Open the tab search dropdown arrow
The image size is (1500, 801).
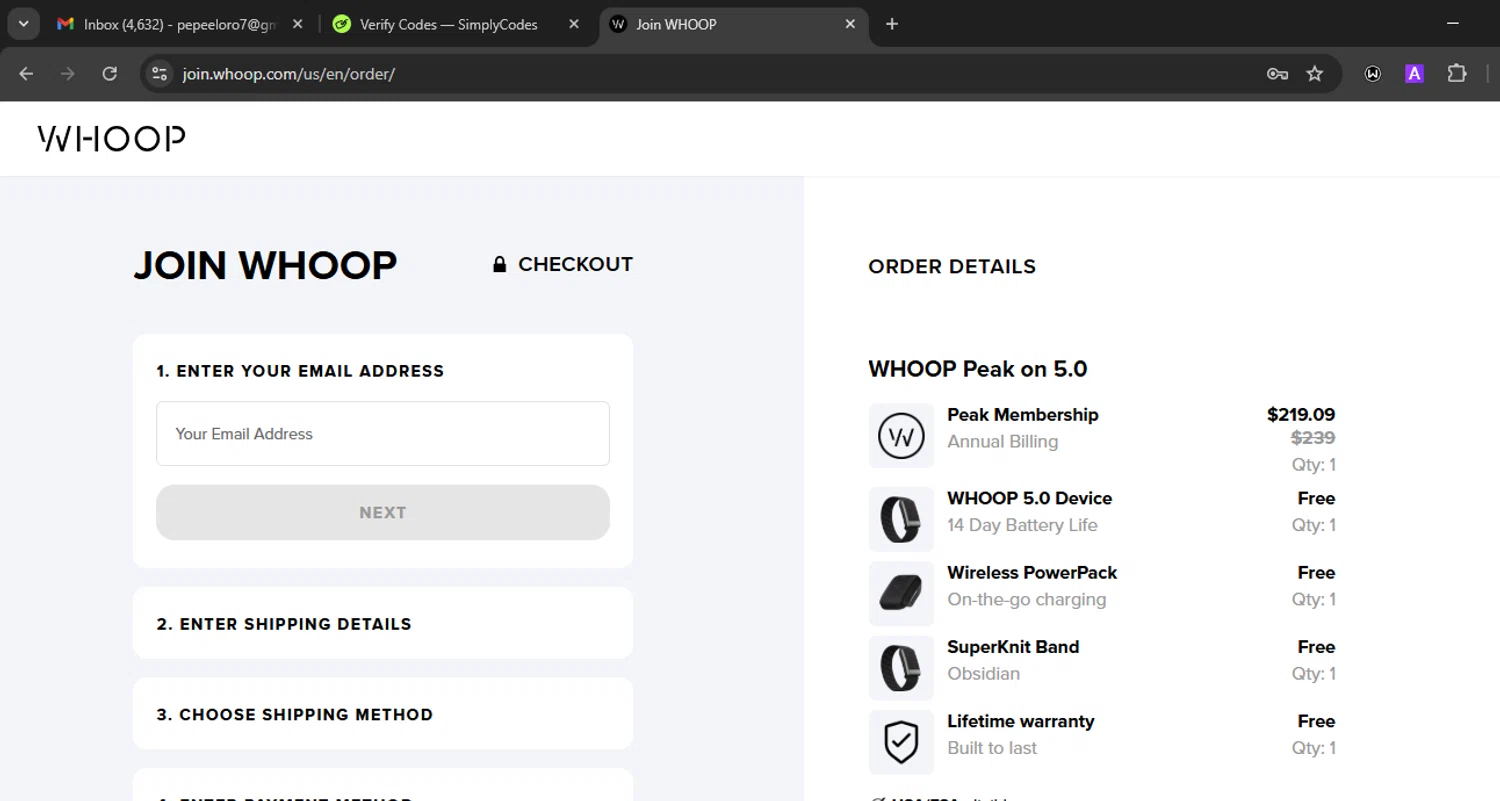[23, 24]
